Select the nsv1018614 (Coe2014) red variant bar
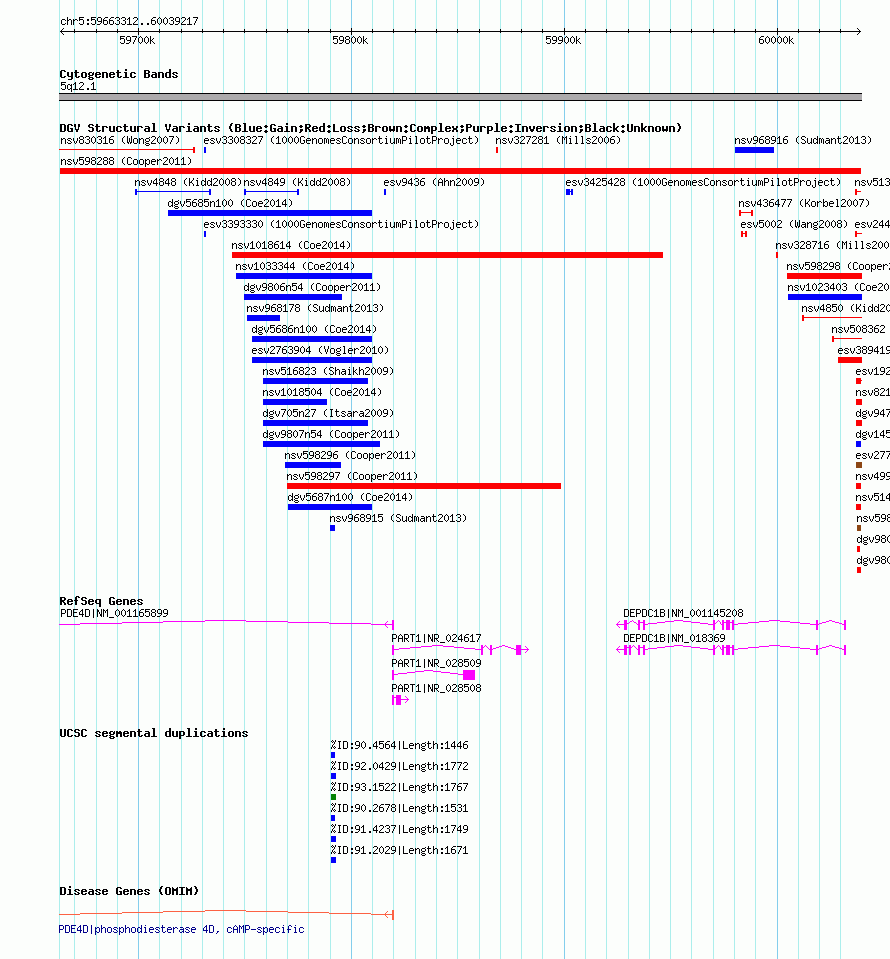 tap(447, 255)
